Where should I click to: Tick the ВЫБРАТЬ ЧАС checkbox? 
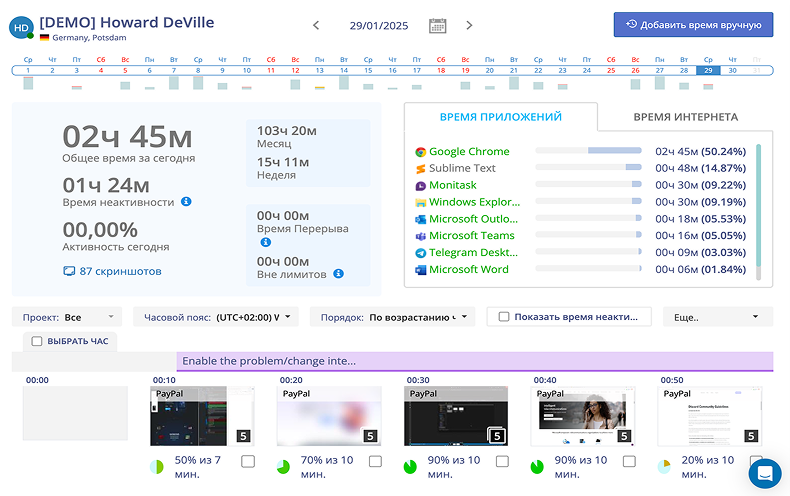pos(37,341)
